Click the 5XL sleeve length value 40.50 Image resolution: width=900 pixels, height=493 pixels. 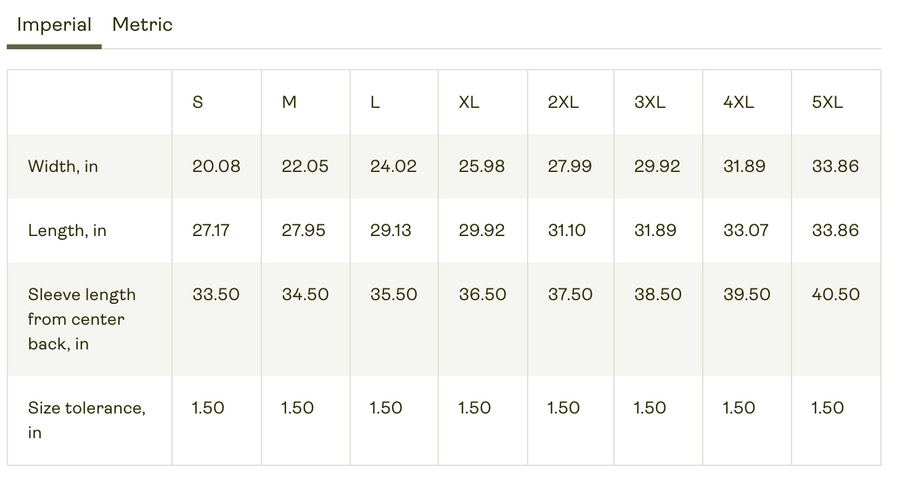(x=835, y=294)
